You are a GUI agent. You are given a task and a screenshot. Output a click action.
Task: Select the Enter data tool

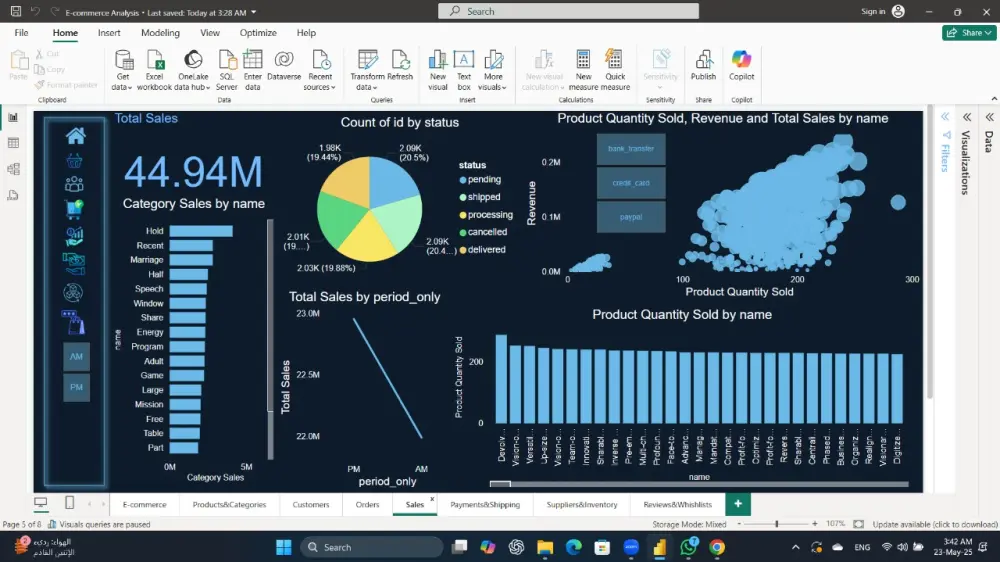tap(253, 70)
